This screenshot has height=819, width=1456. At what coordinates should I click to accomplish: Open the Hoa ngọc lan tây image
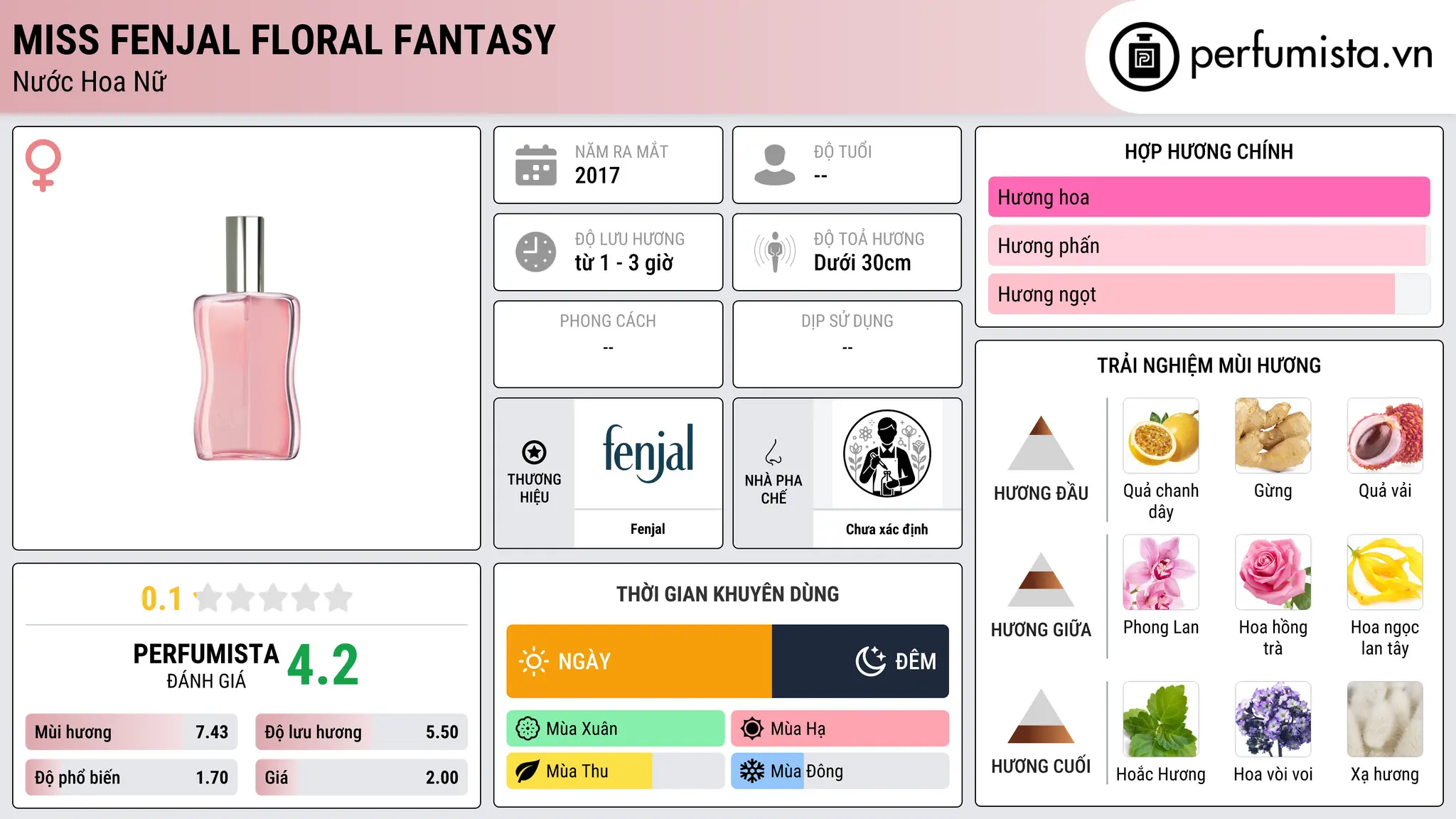tap(1385, 572)
